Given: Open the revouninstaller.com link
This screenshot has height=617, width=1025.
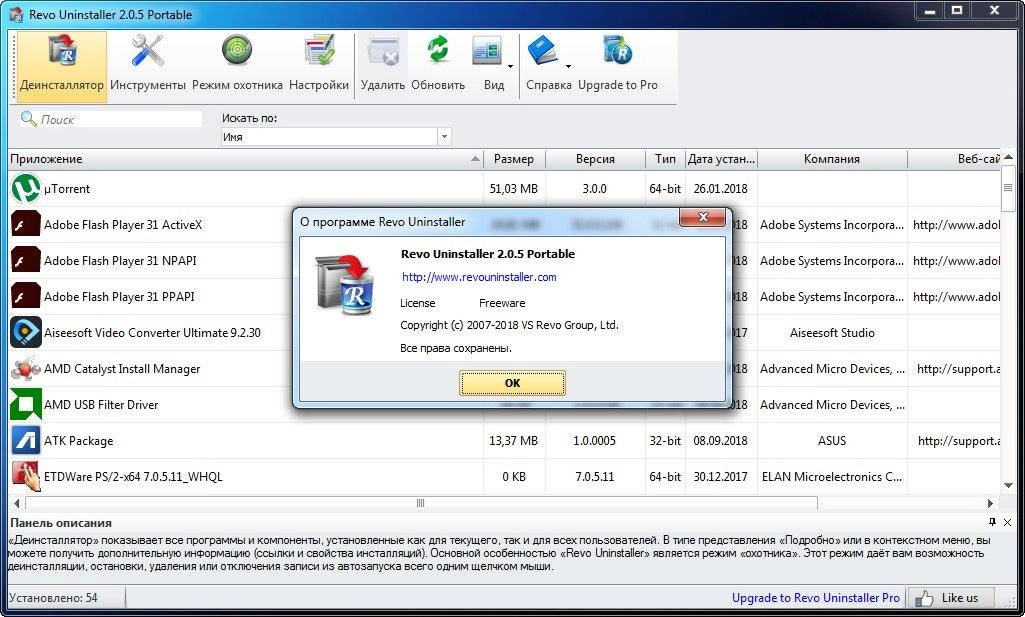Looking at the screenshot, I should click(x=479, y=277).
